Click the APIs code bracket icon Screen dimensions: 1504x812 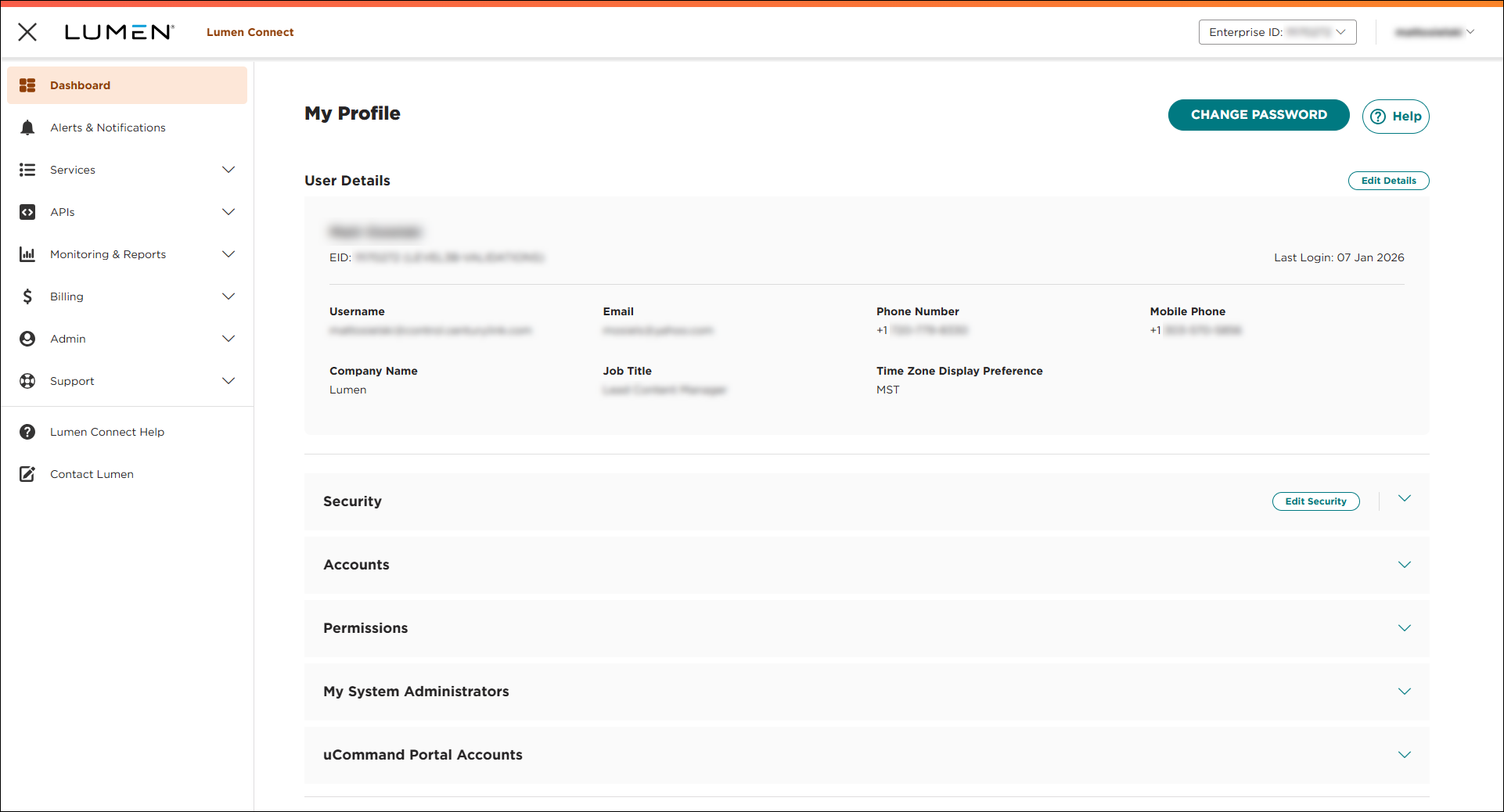(x=27, y=212)
